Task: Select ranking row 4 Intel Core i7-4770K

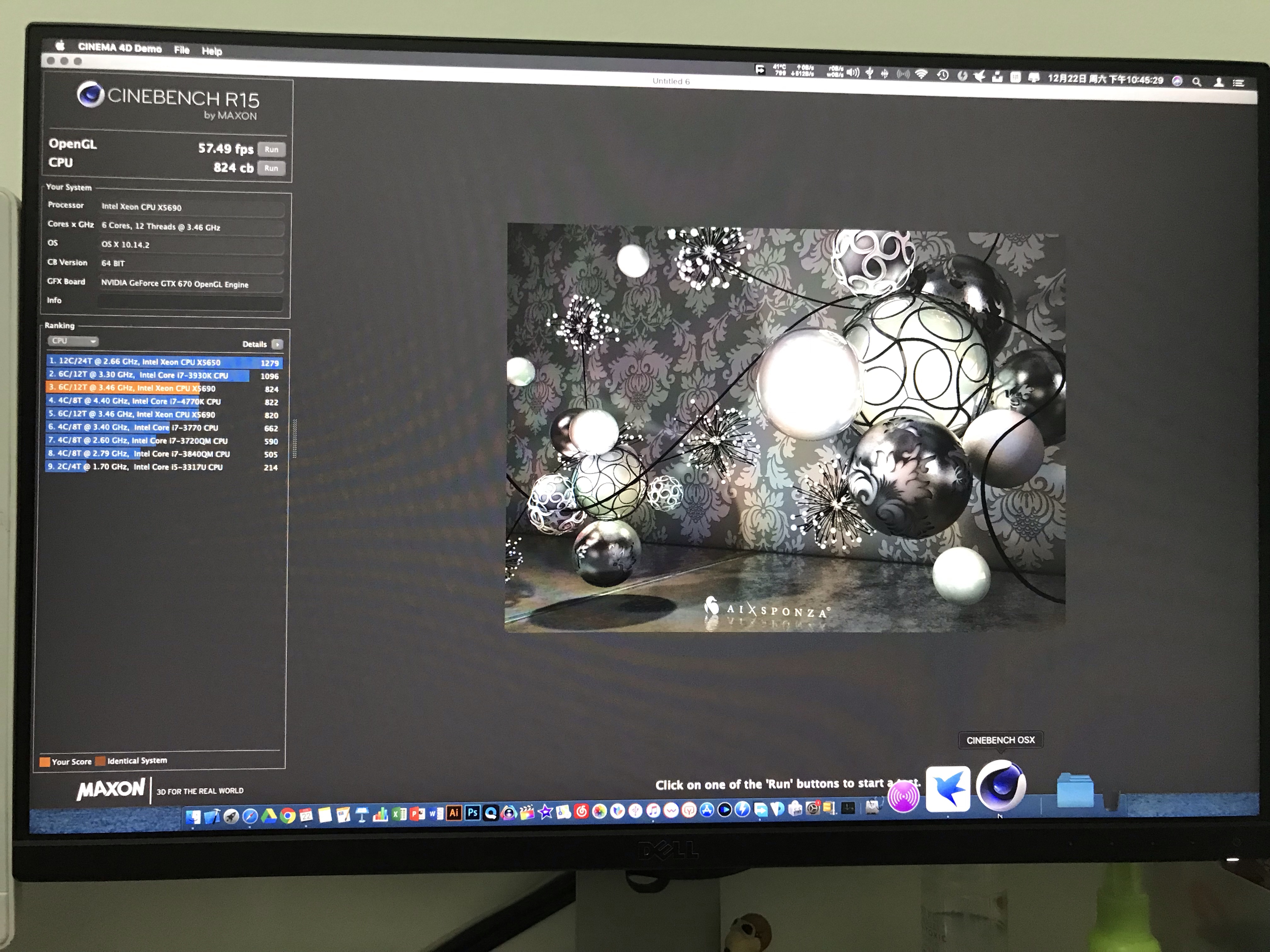Action: (x=164, y=402)
